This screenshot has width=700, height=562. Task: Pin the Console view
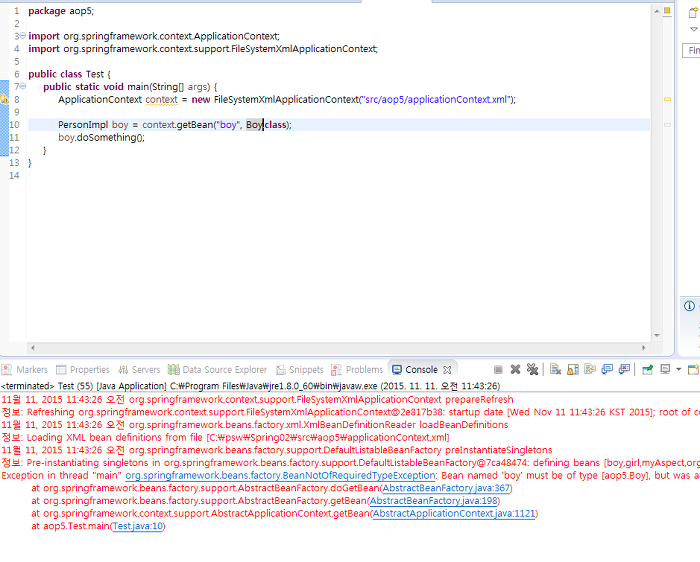click(647, 370)
